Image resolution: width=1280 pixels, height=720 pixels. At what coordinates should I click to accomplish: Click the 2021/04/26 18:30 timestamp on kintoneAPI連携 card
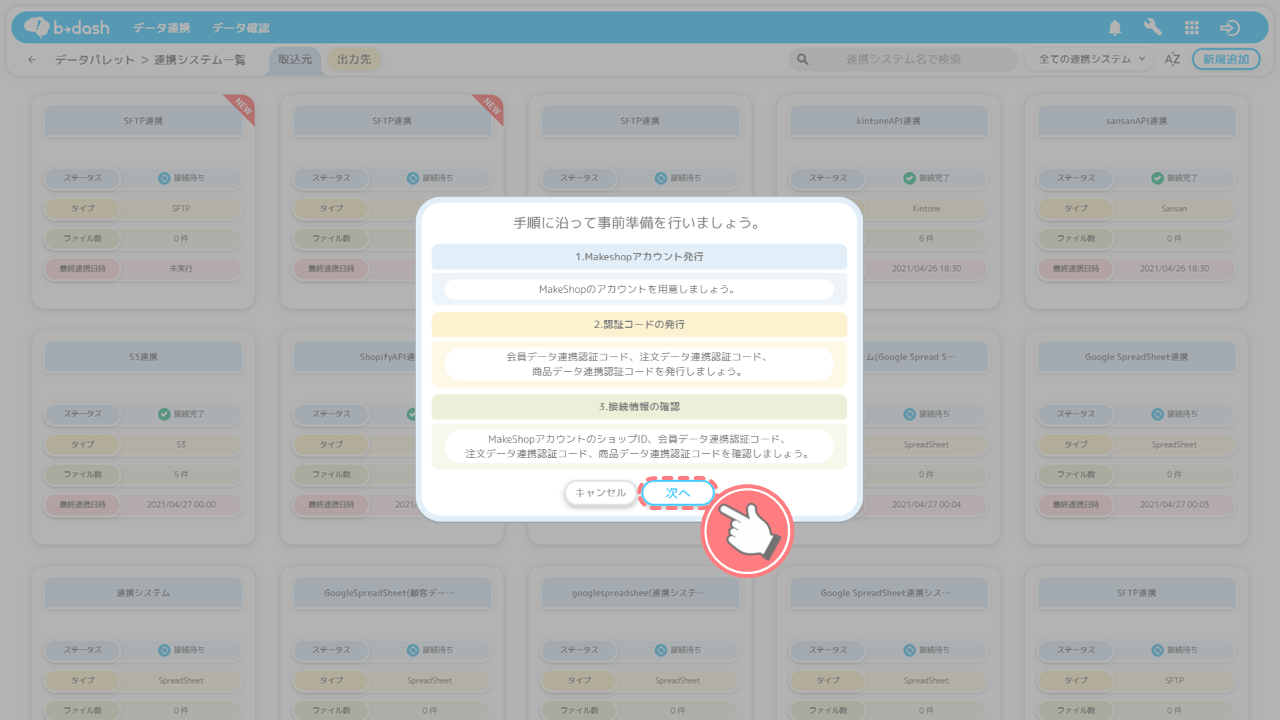pos(926,269)
